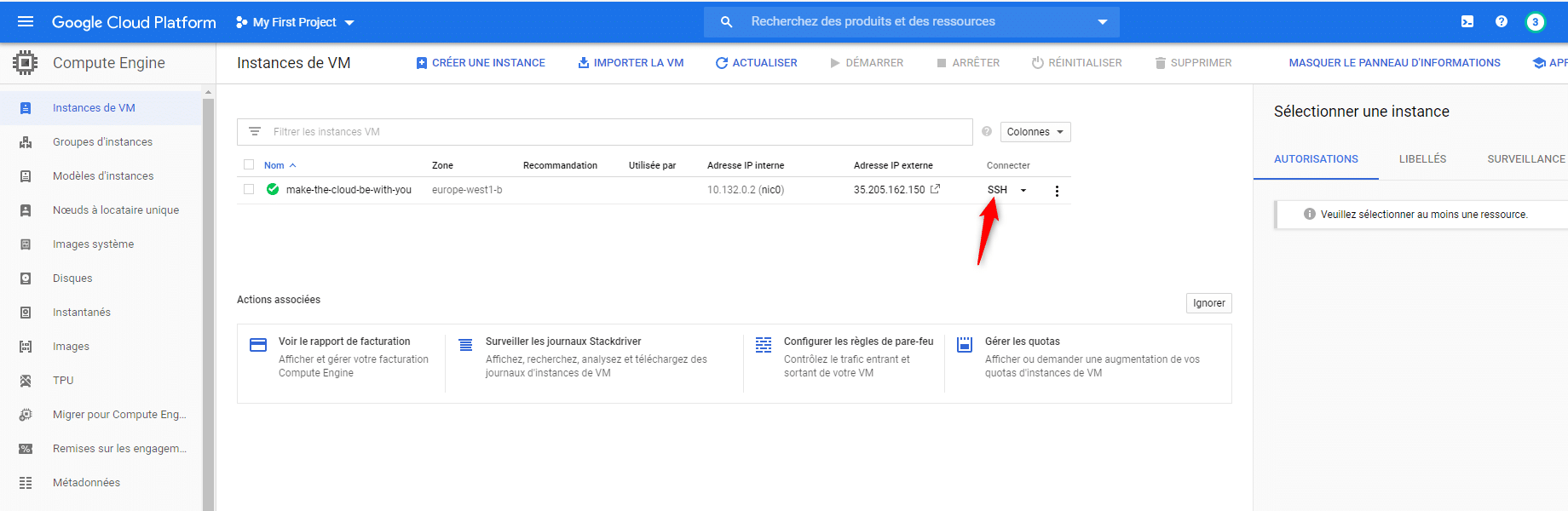The image size is (1568, 511).
Task: Click the Remises sur les engagements icon
Action: pos(26,449)
